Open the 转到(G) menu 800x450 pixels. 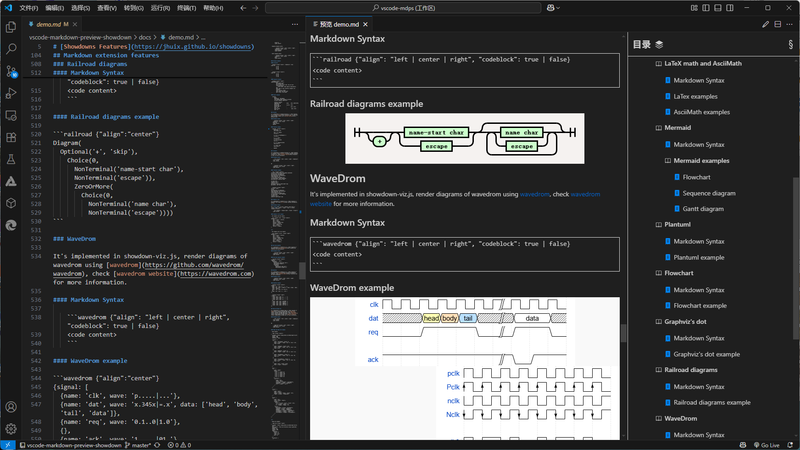133,8
